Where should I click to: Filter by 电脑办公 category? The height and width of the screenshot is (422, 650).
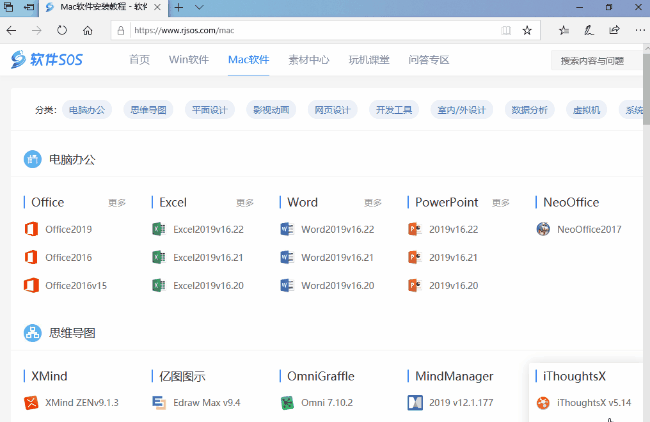point(87,110)
